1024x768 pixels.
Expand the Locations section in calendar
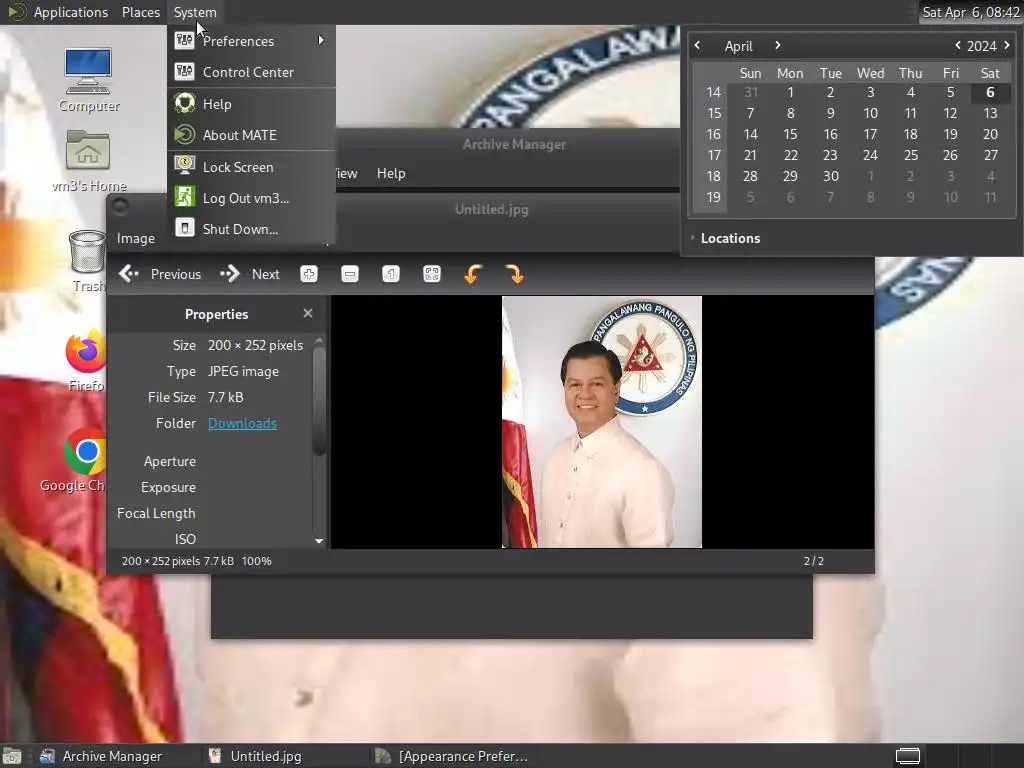[x=726, y=238]
